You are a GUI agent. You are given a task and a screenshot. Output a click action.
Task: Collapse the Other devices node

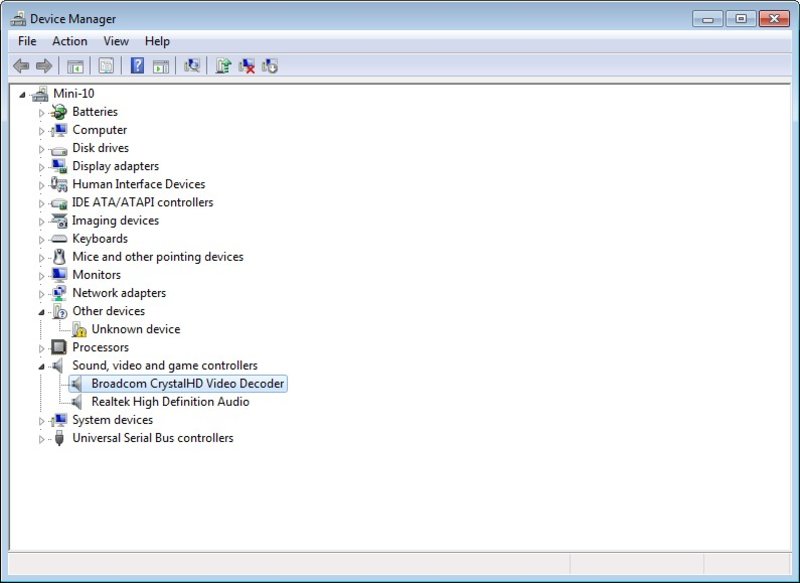tap(41, 312)
